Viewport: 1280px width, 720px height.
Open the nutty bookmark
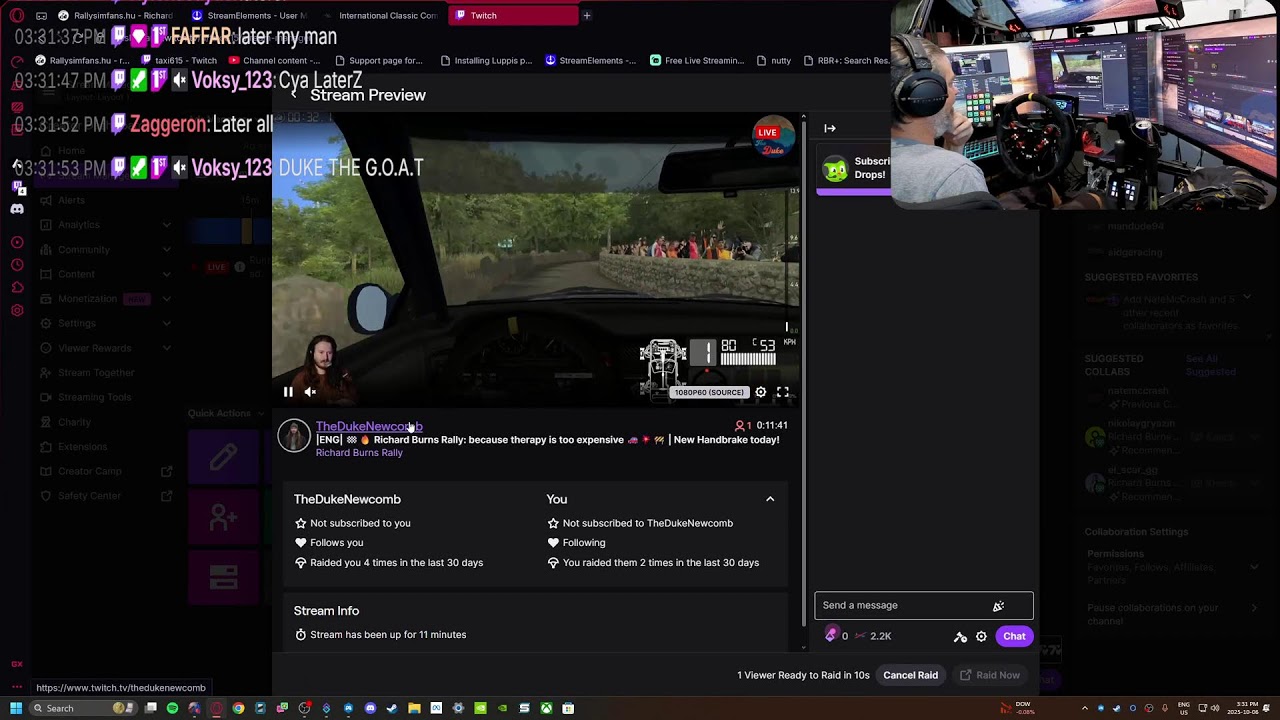(x=774, y=60)
